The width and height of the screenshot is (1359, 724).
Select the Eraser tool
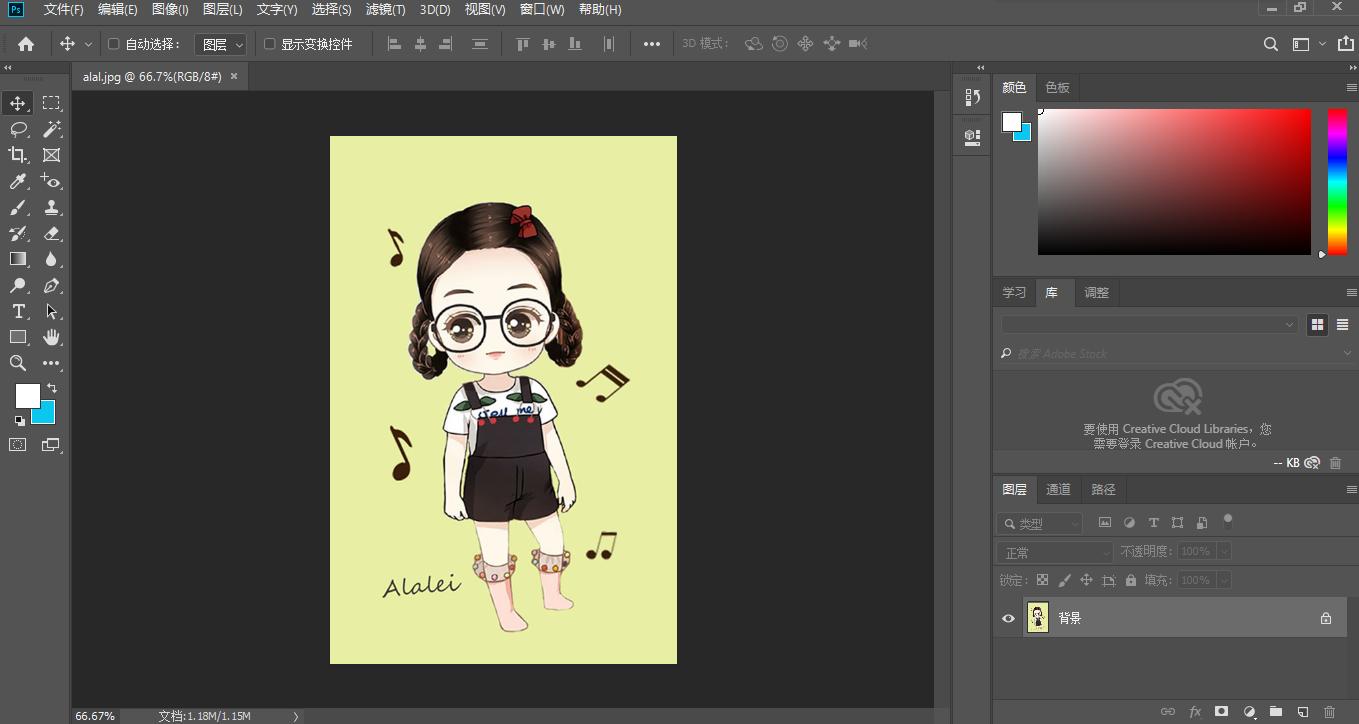(51, 233)
